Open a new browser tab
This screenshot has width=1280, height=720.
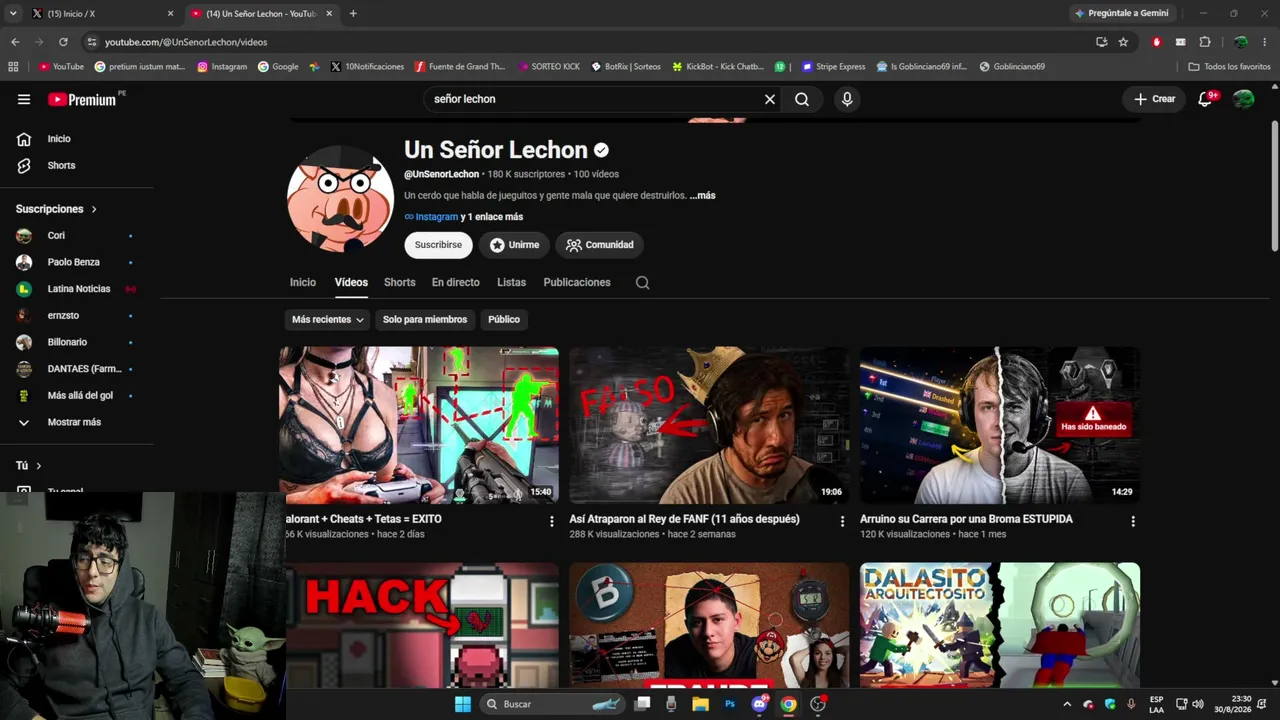point(353,14)
